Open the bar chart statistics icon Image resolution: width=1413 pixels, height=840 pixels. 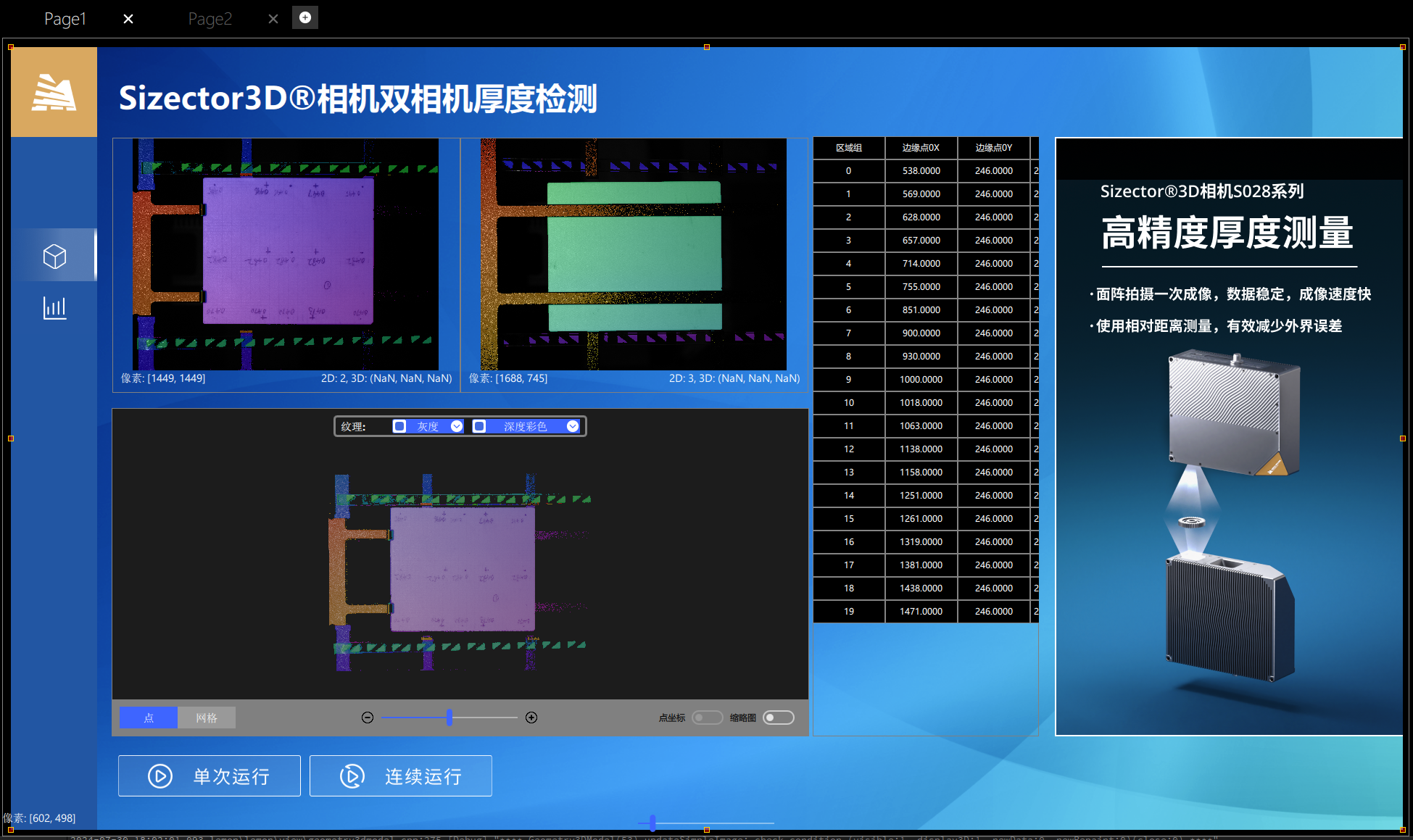coord(54,308)
